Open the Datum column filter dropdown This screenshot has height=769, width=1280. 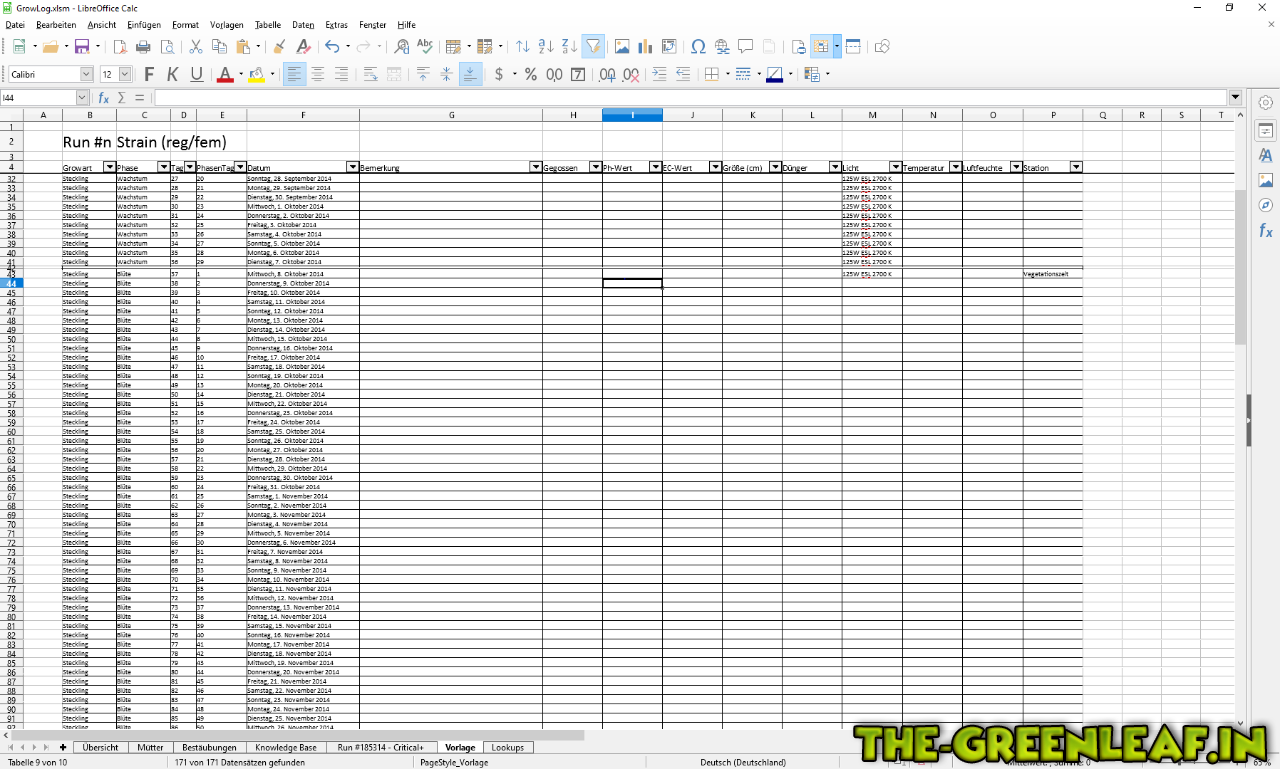click(x=352, y=167)
